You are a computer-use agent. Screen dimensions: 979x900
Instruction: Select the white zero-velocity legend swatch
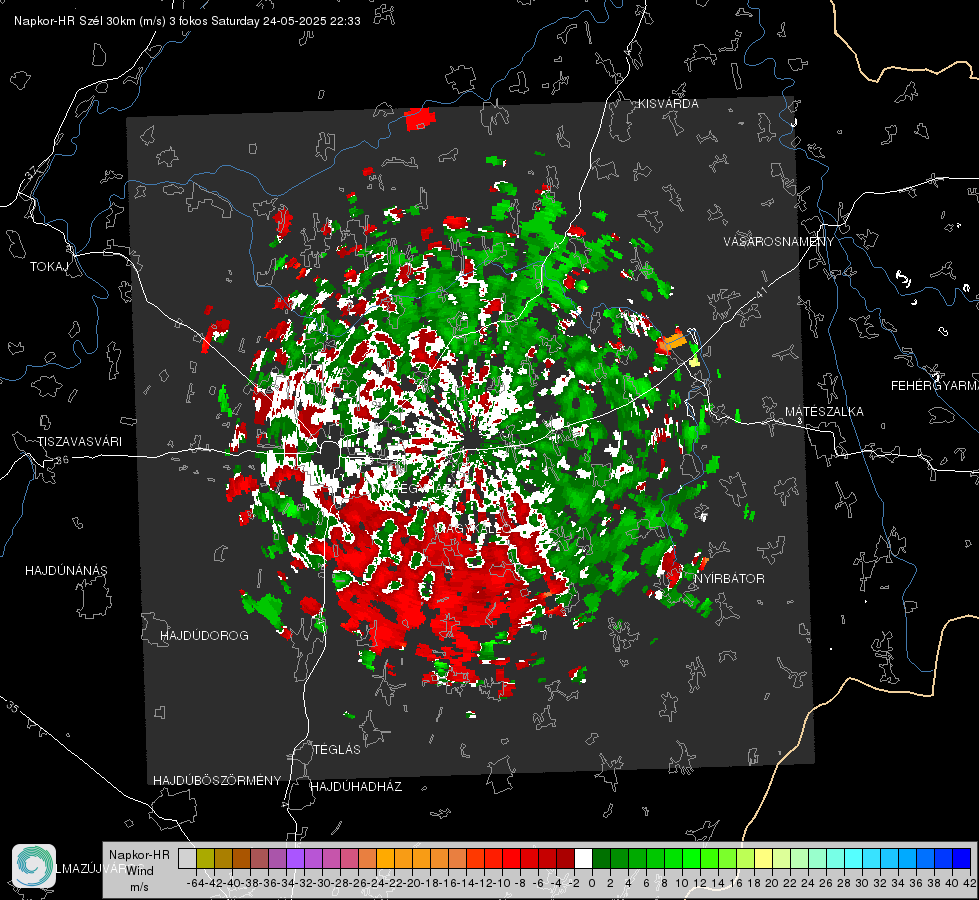click(583, 858)
